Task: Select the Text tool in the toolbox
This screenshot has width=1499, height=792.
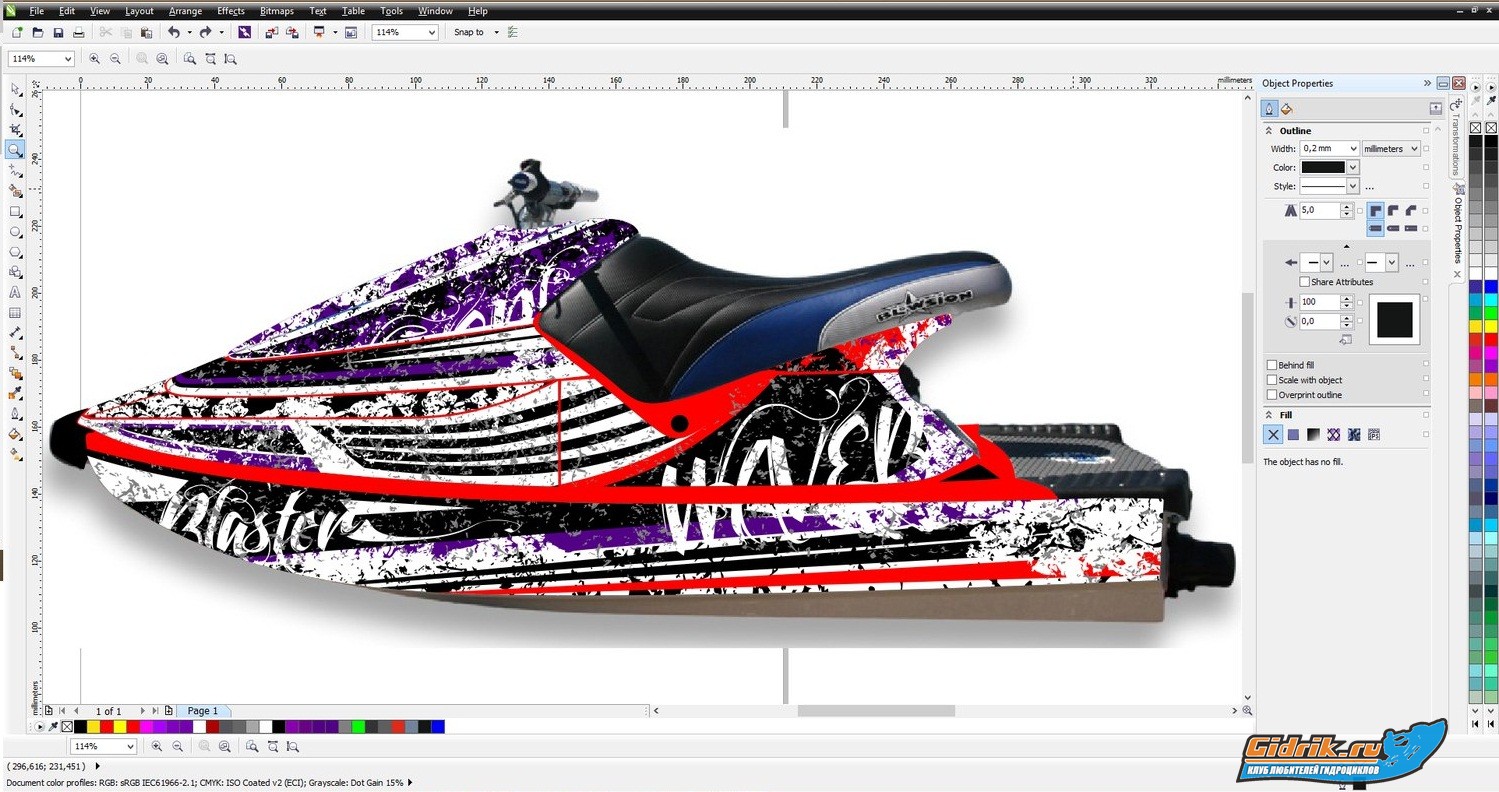Action: [15, 293]
